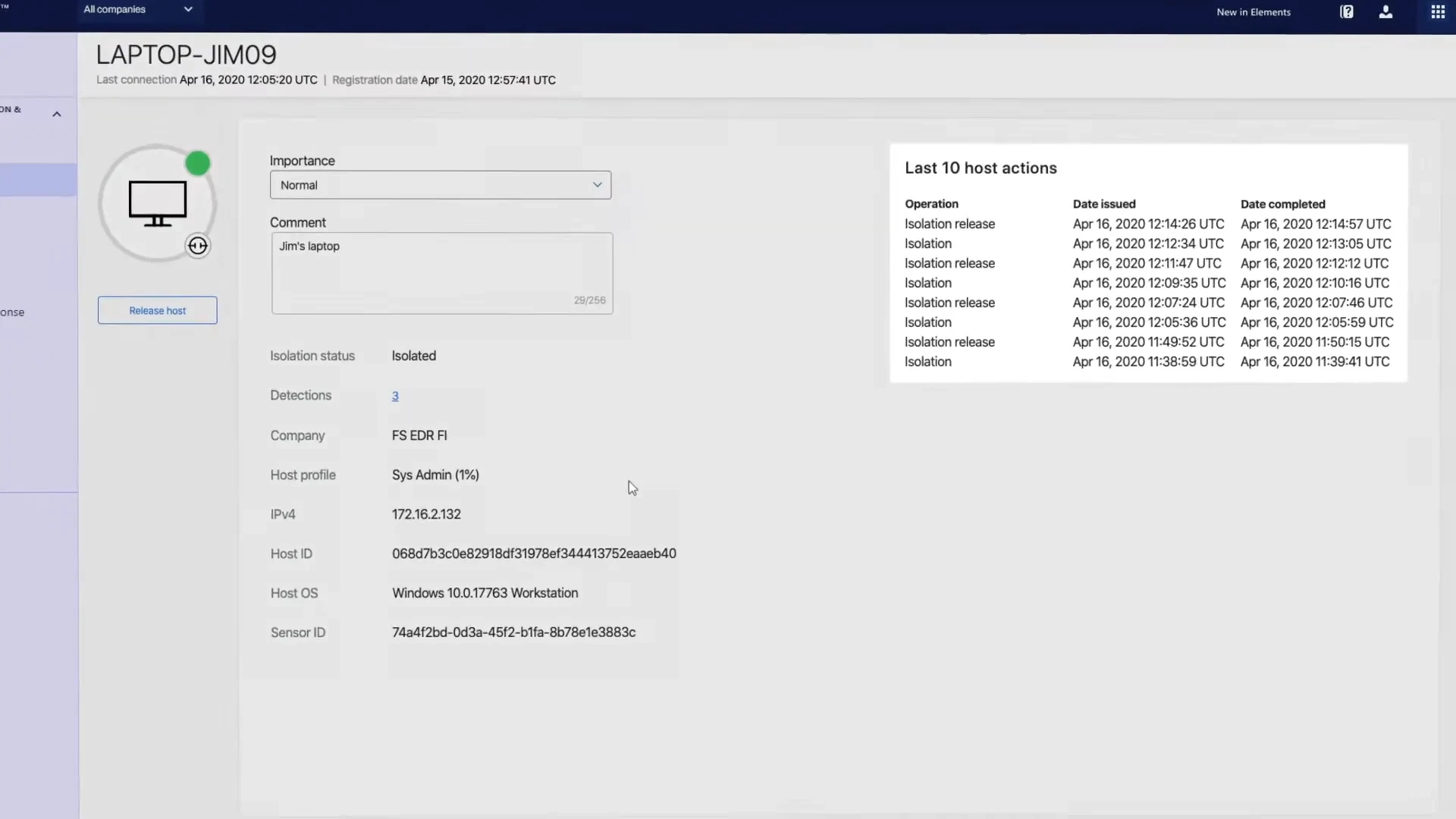
Task: Click the Isolated status value
Action: tap(414, 356)
